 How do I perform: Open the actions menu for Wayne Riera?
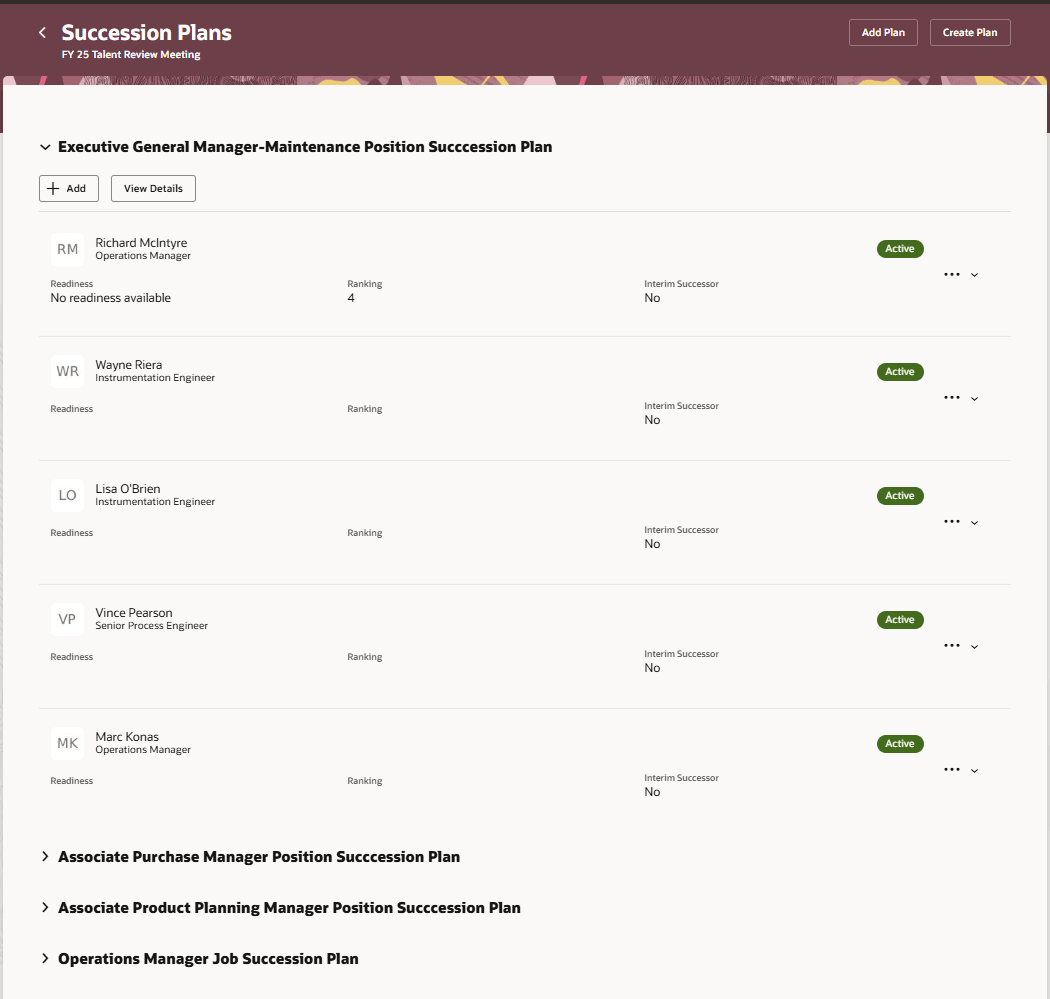click(x=951, y=397)
